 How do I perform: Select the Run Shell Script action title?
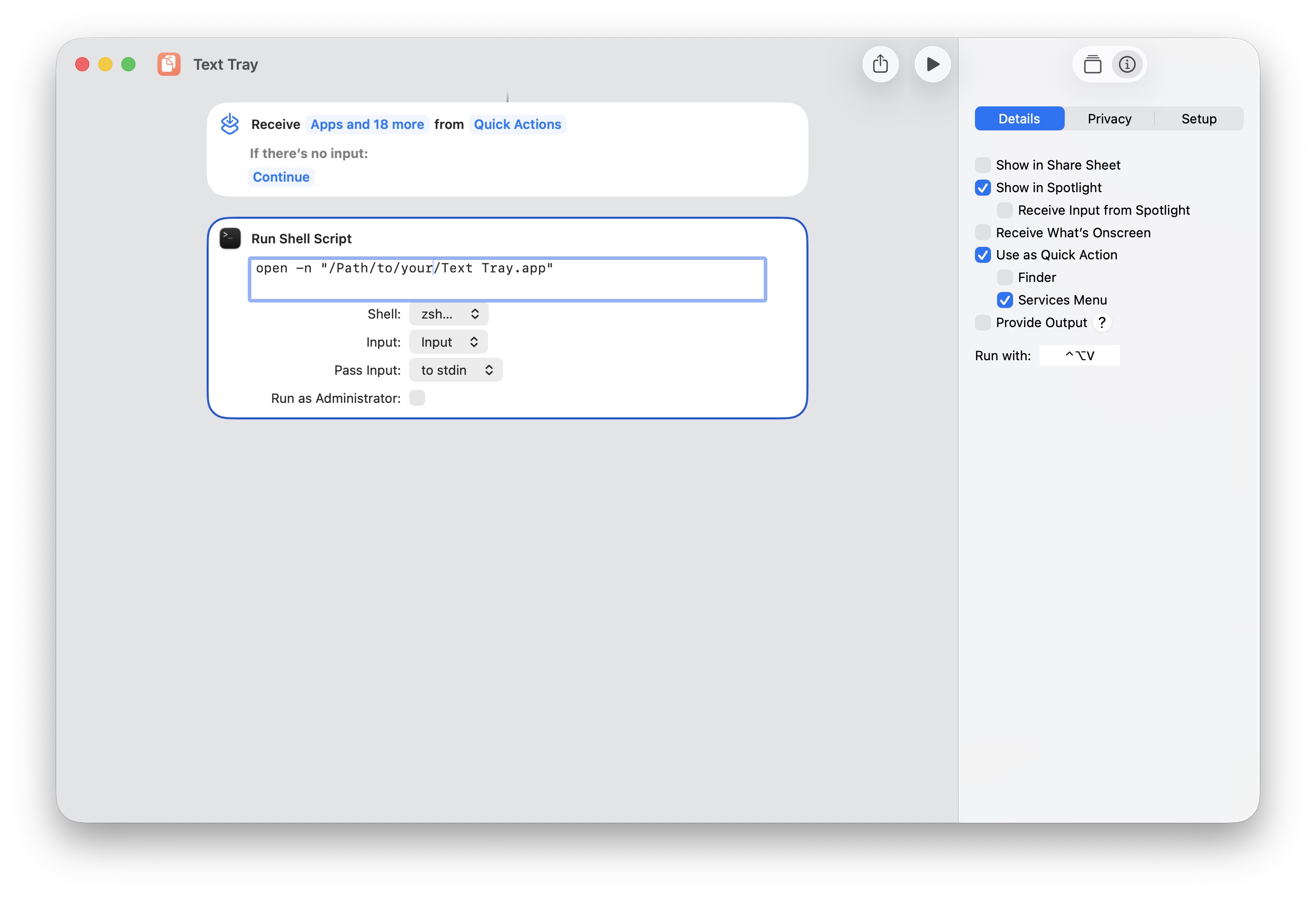click(x=301, y=238)
